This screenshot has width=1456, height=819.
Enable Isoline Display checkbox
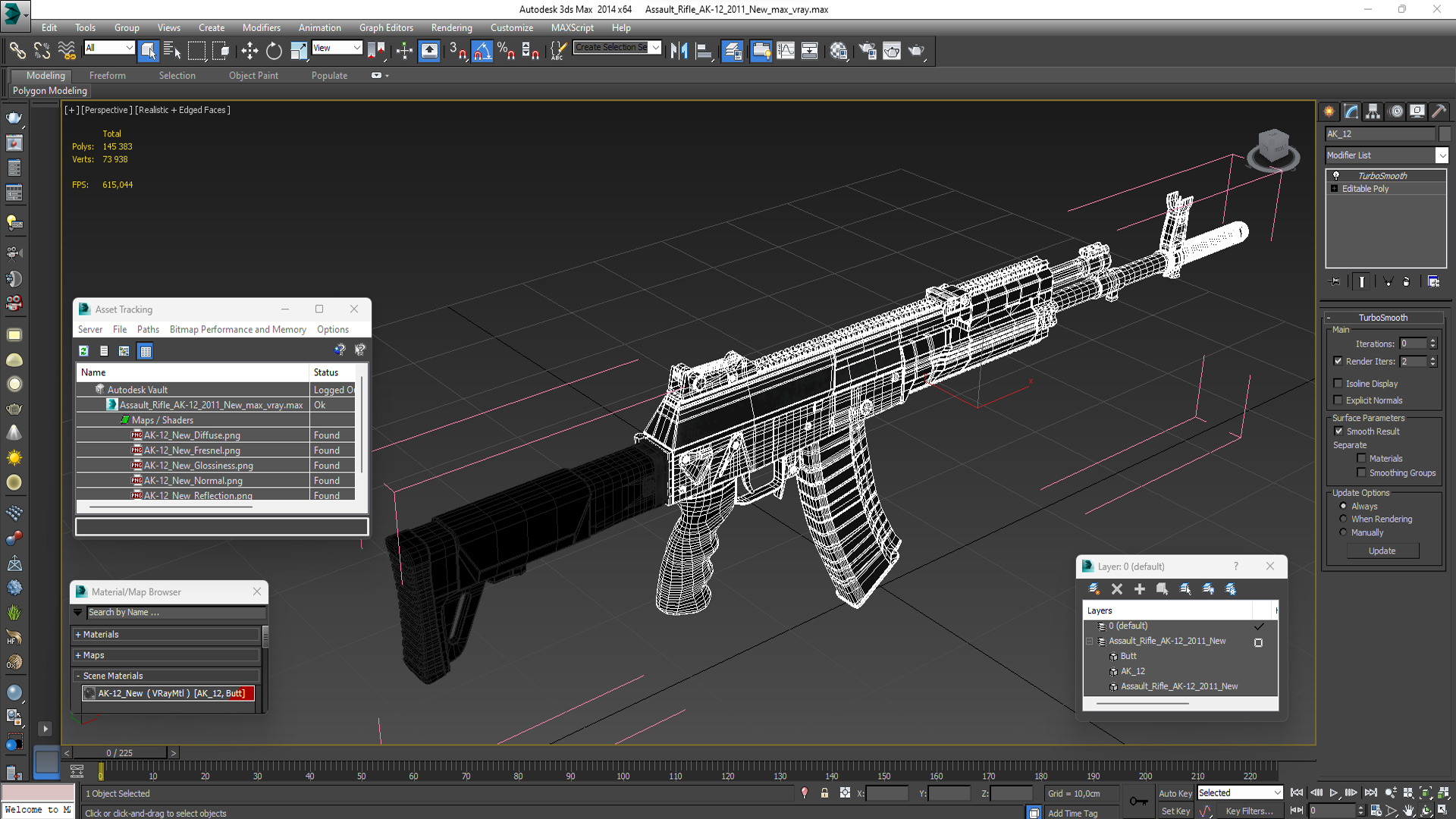pos(1338,383)
